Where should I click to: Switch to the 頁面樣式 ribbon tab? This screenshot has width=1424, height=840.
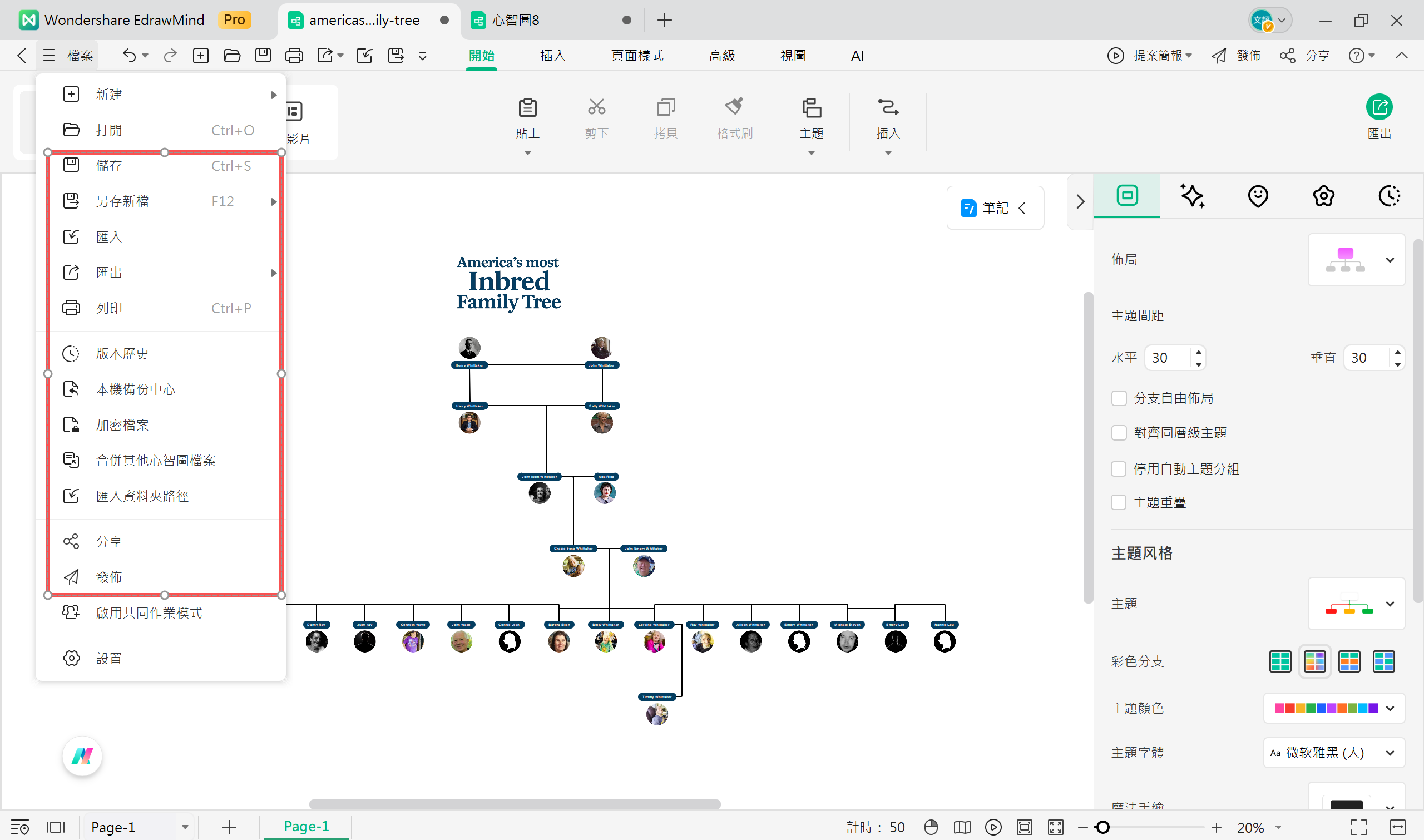[x=637, y=56]
